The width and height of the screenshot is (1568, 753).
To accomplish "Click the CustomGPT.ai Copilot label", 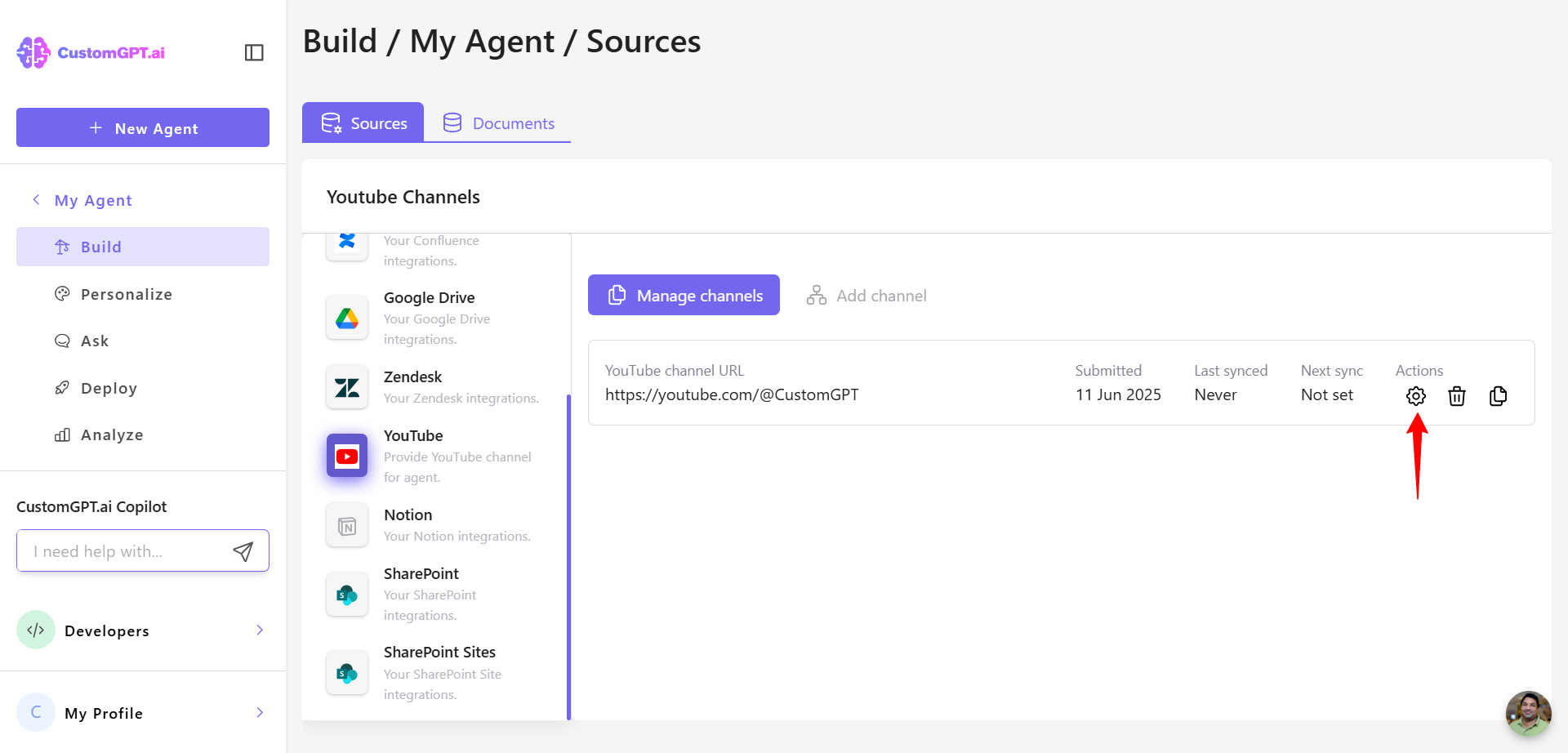I will pyautogui.click(x=91, y=506).
